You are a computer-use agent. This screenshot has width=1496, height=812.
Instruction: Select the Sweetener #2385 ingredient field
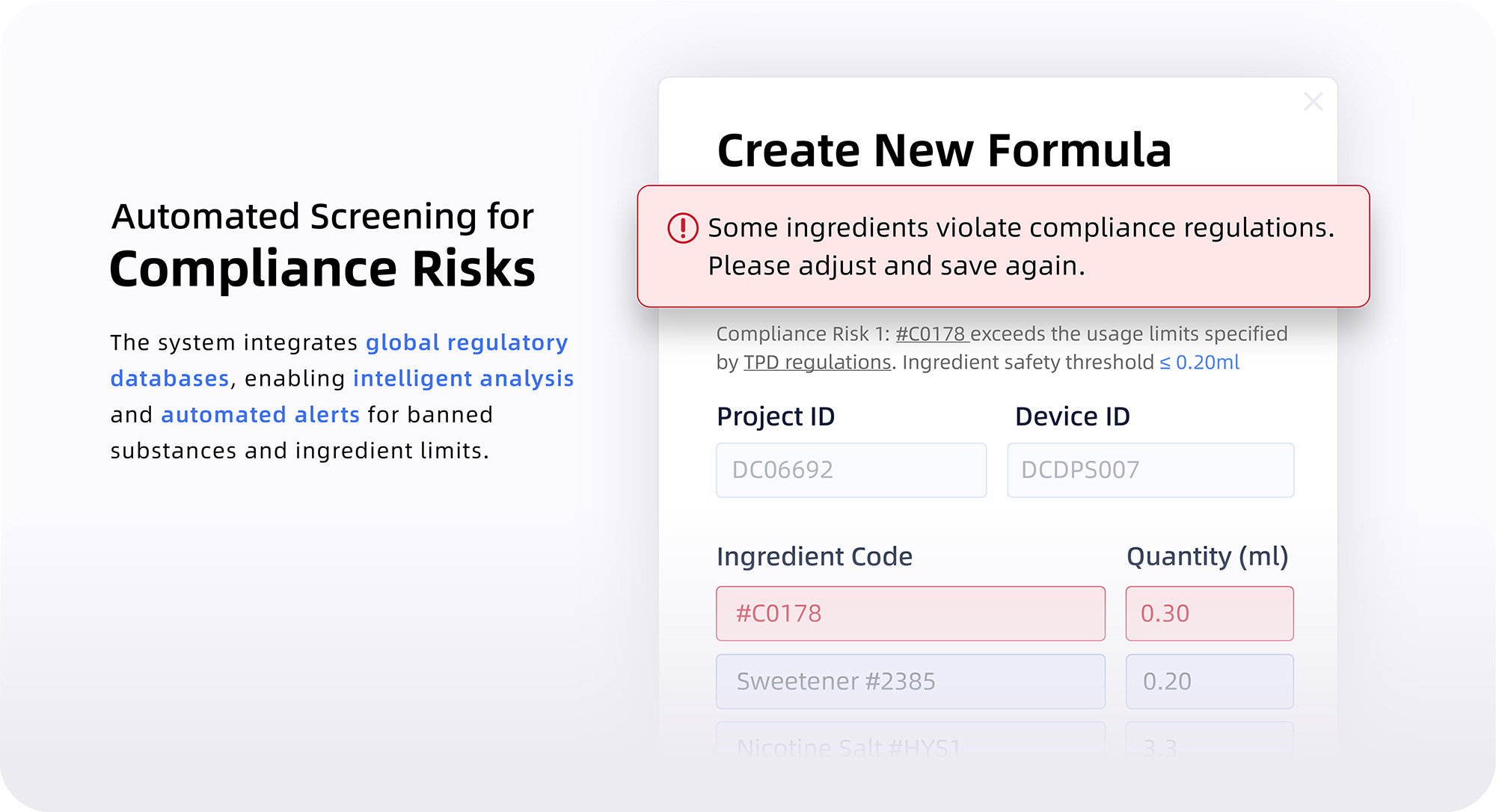[910, 682]
